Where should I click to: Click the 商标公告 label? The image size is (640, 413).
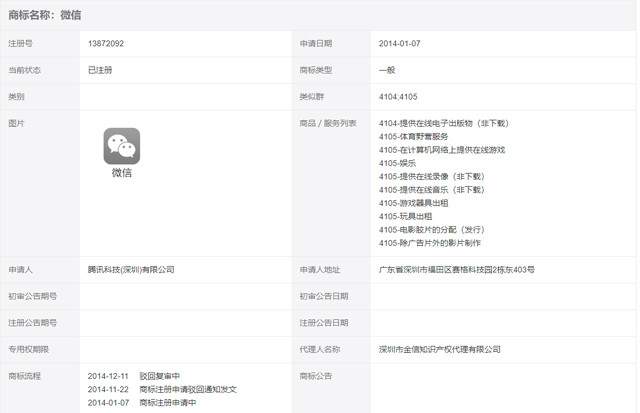316,376
